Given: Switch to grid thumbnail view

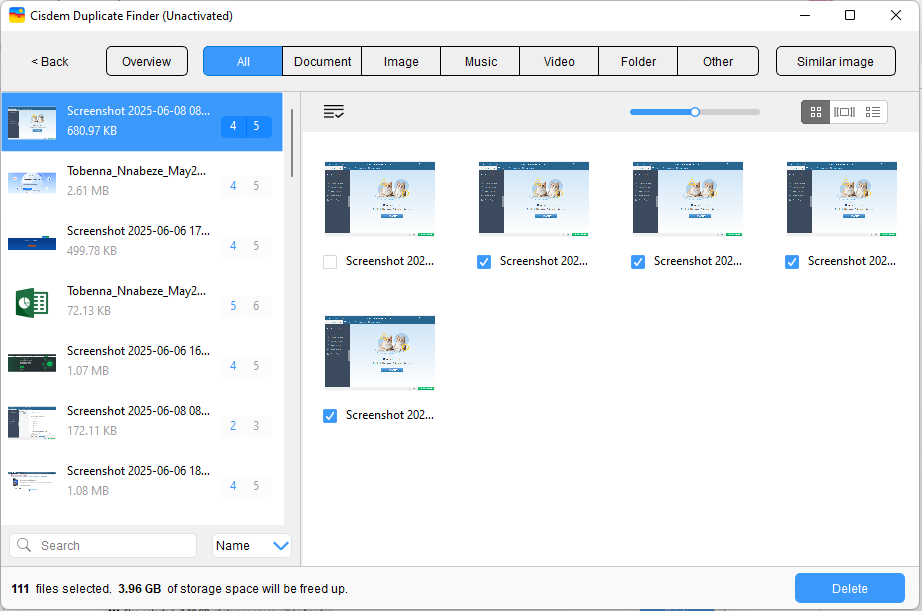Looking at the screenshot, I should click(x=816, y=112).
